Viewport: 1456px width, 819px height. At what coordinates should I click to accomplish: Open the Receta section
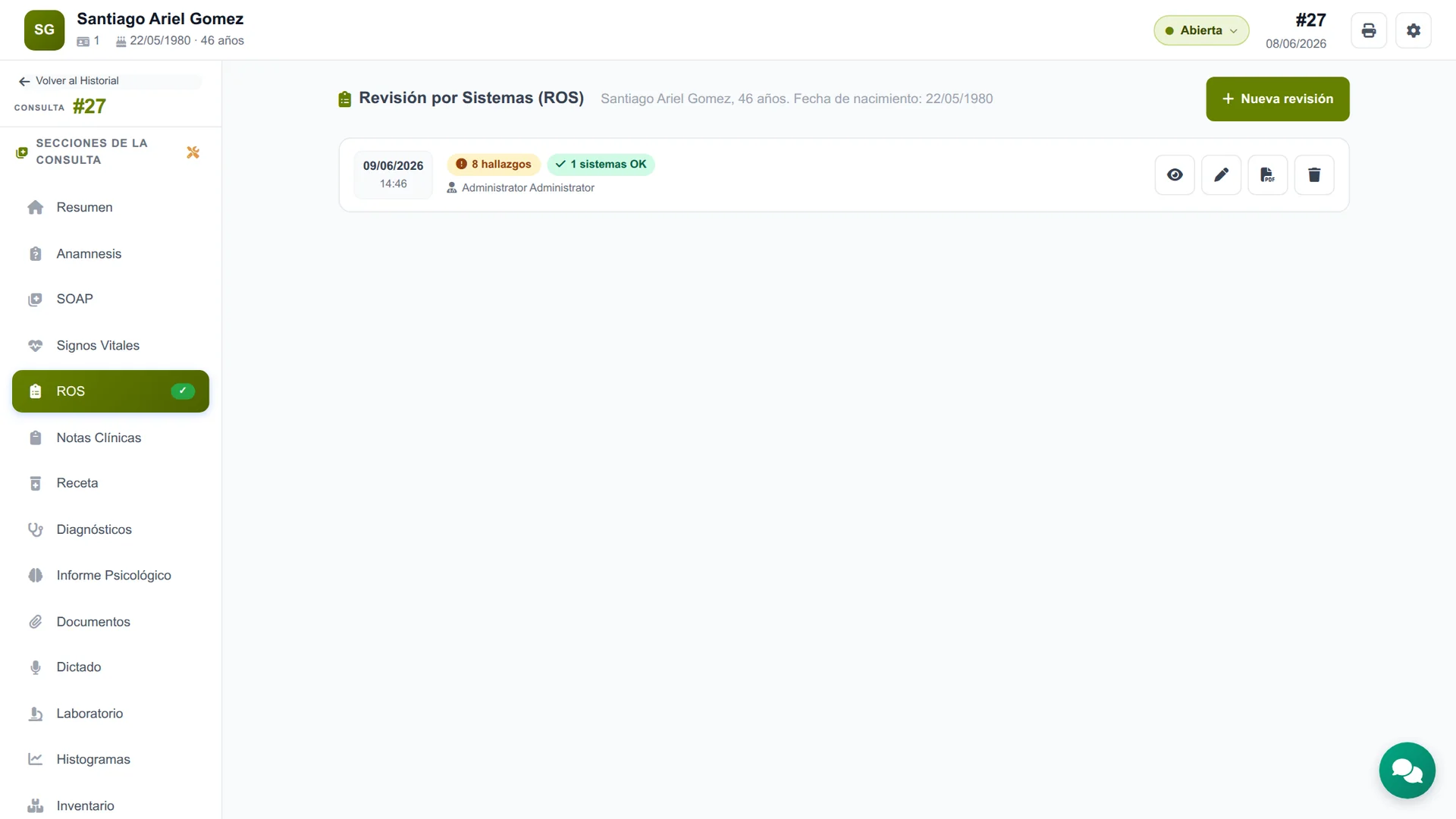coord(111,483)
